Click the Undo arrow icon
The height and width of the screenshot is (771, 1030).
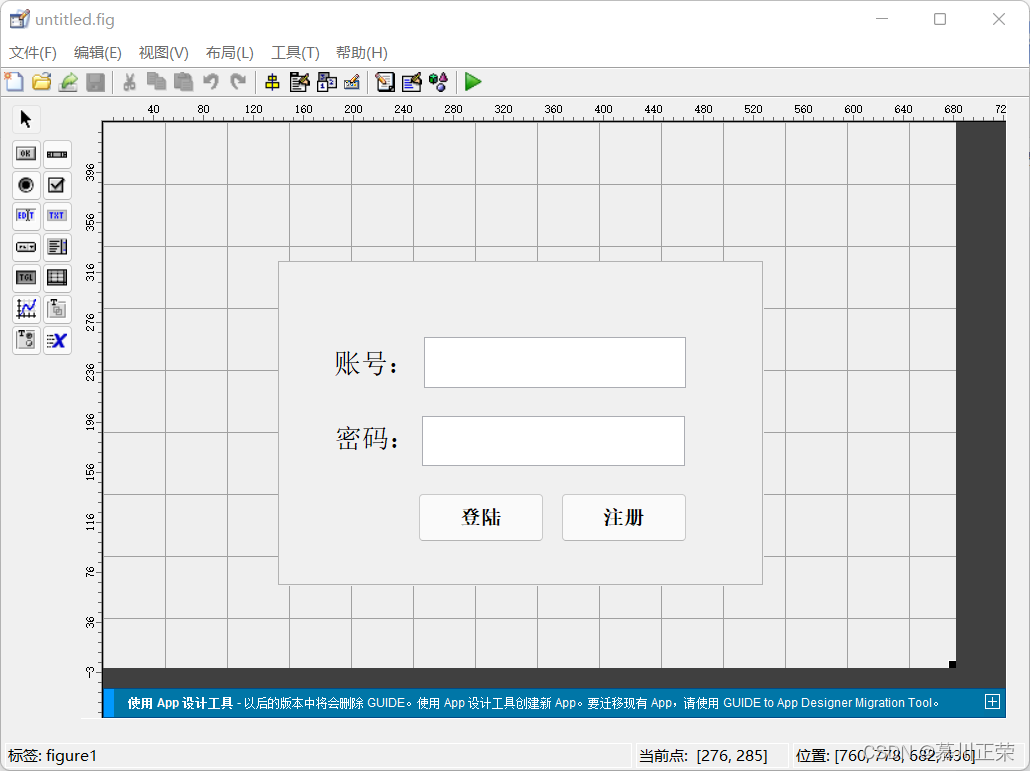coord(211,82)
